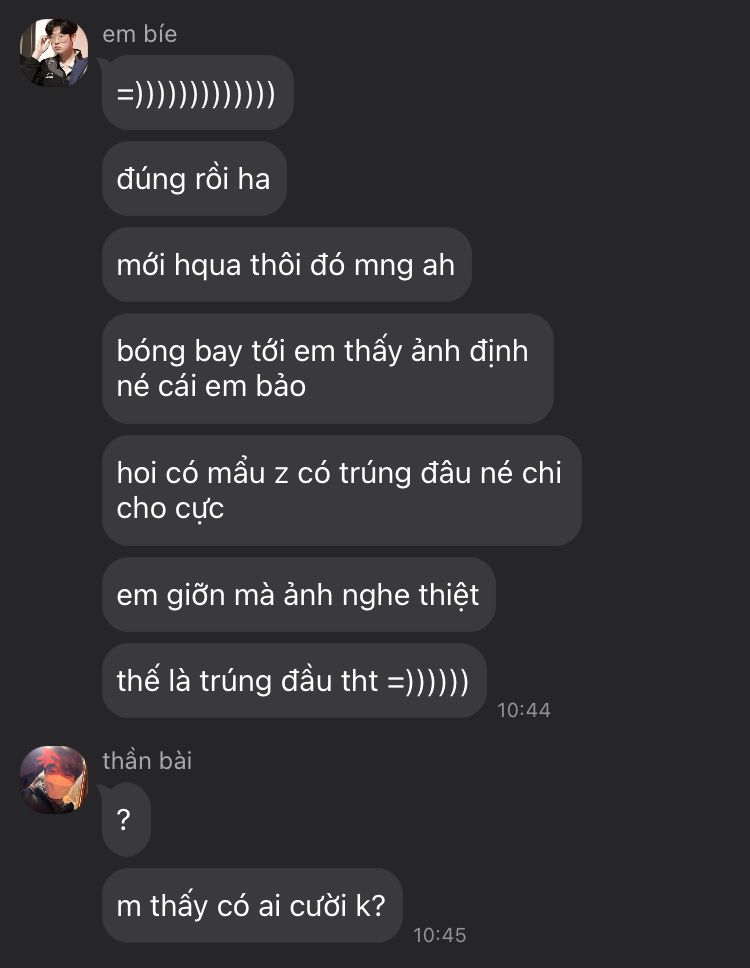This screenshot has width=750, height=968.
Task: Open em bíe's profile avatar
Action: (x=54, y=52)
